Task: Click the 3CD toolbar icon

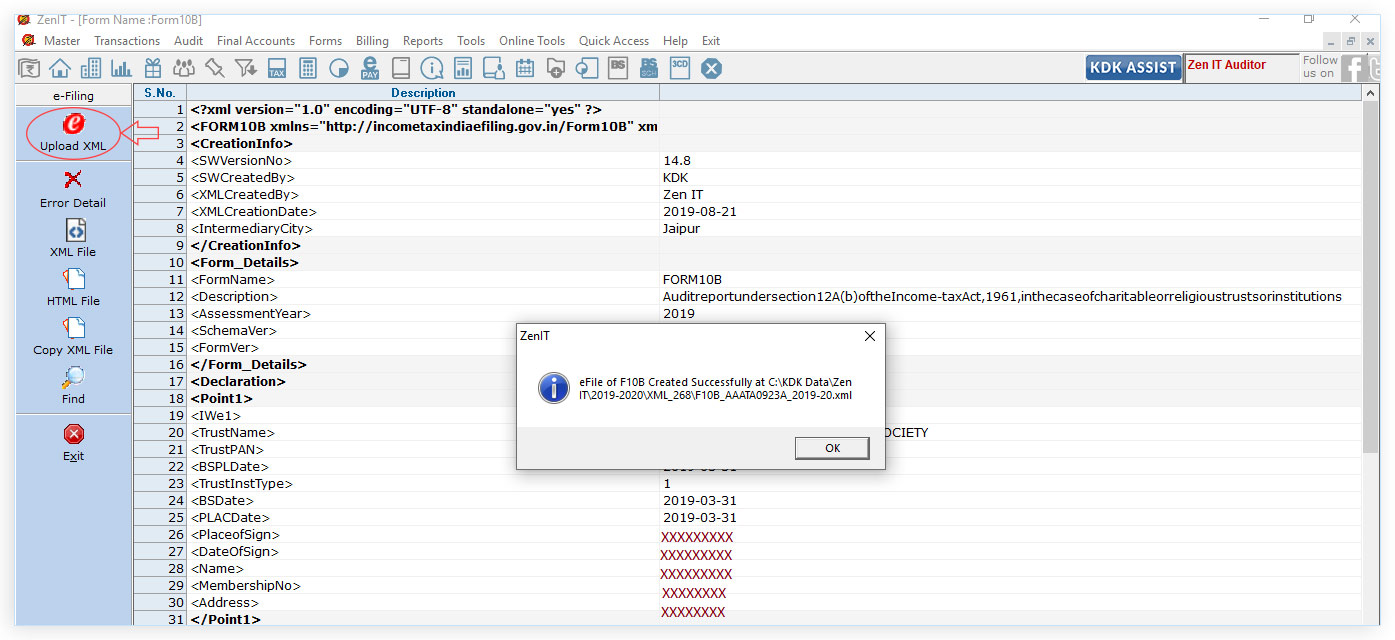Action: [x=680, y=68]
